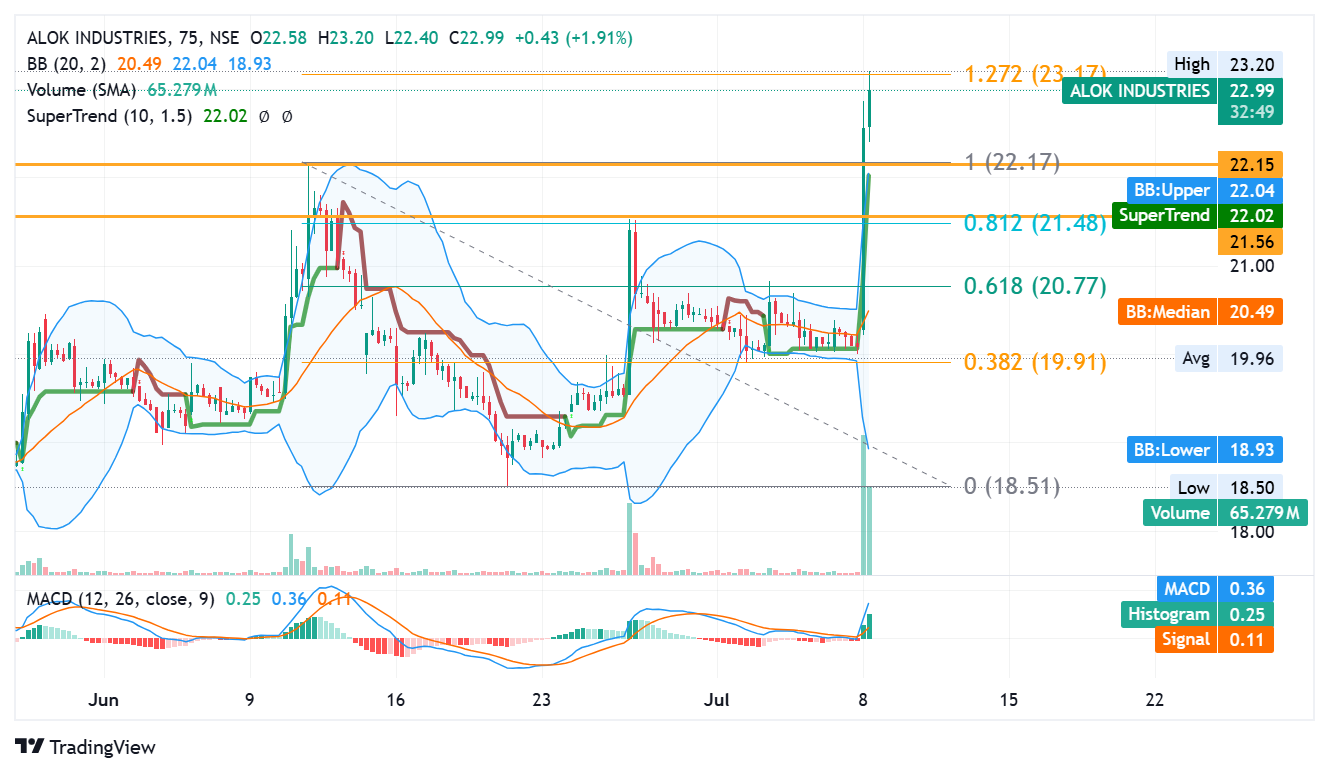
Task: Select the MACD (12, 26, close, 9) legend
Action: (x=119, y=599)
